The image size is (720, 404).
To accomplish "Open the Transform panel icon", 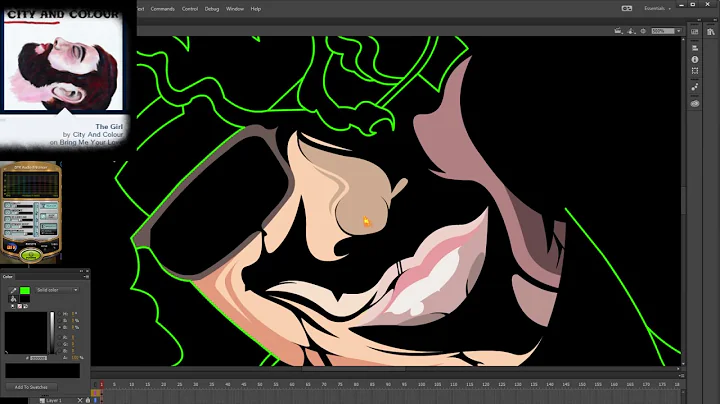I will pos(695,71).
